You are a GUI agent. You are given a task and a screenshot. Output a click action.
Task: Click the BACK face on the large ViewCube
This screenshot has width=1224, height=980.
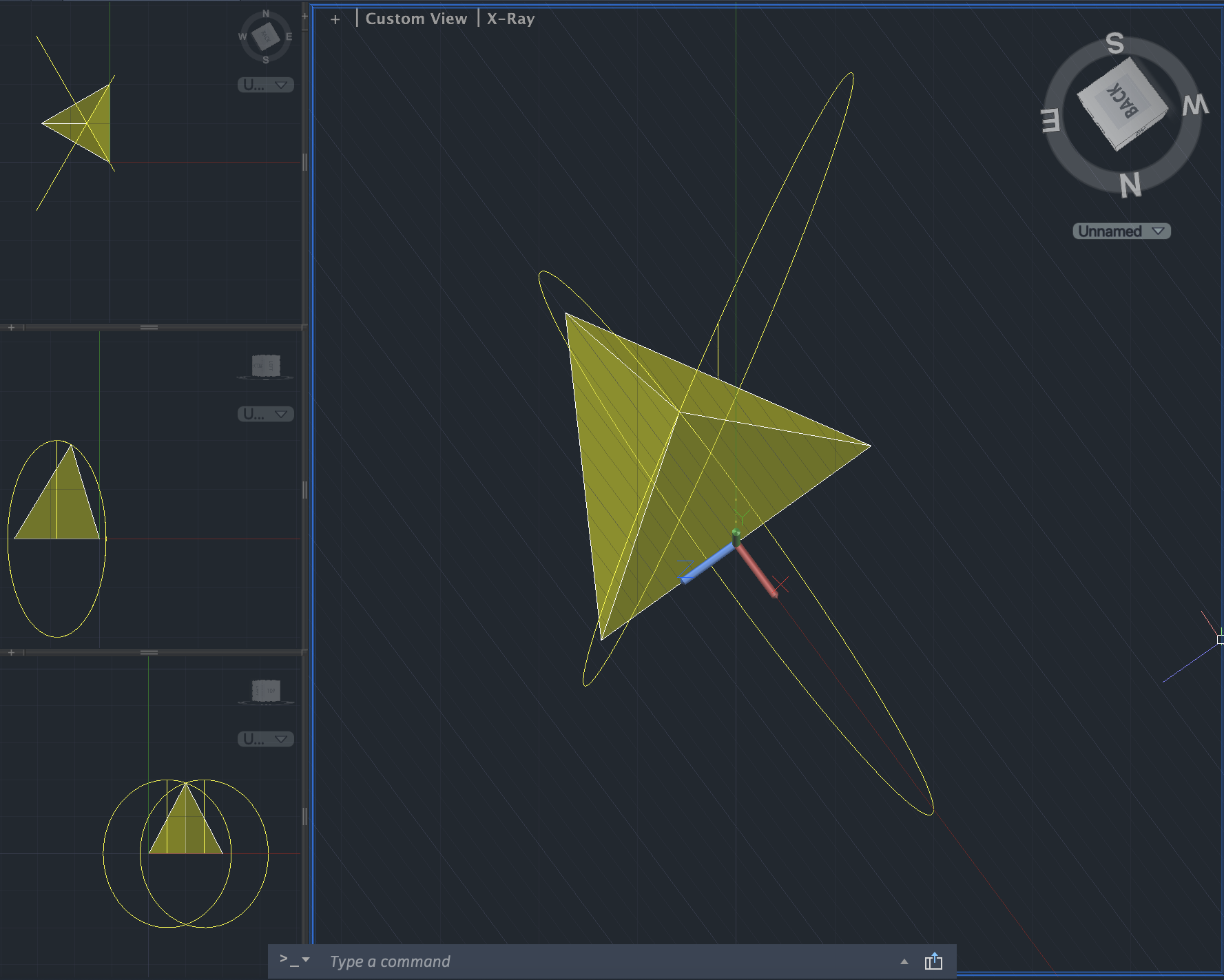click(x=1121, y=102)
